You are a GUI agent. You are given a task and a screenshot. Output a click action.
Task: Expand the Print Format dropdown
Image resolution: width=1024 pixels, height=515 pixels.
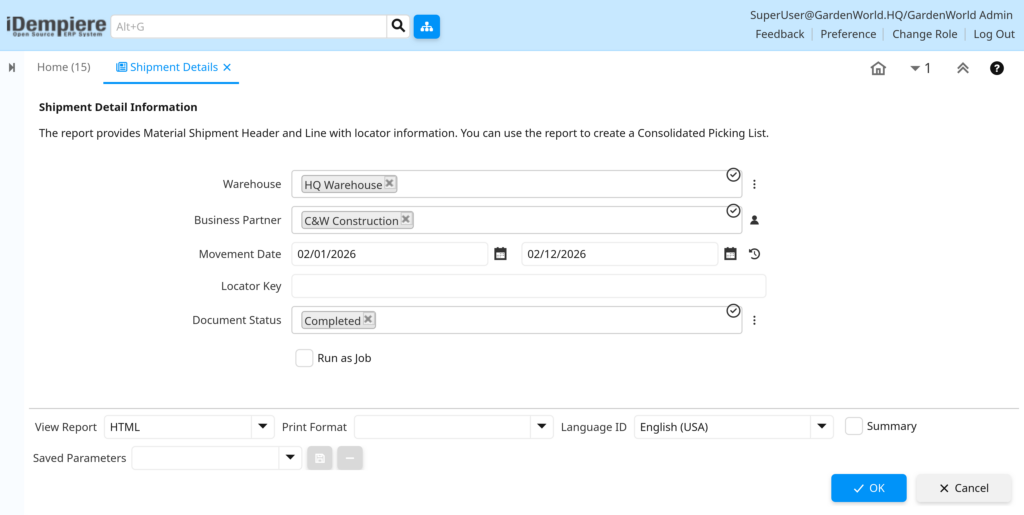[541, 427]
